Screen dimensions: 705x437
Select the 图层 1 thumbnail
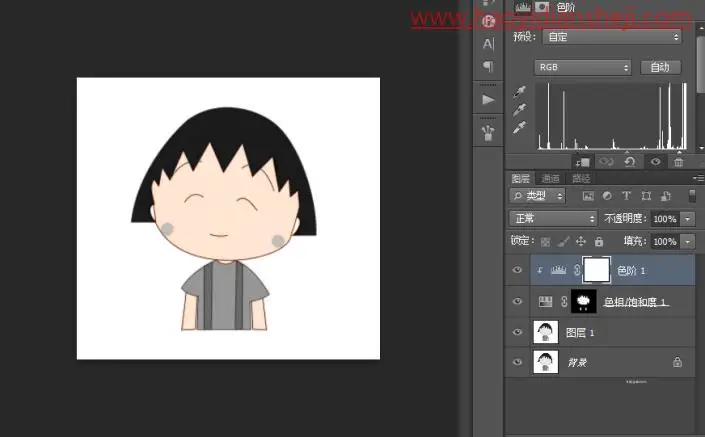(545, 332)
